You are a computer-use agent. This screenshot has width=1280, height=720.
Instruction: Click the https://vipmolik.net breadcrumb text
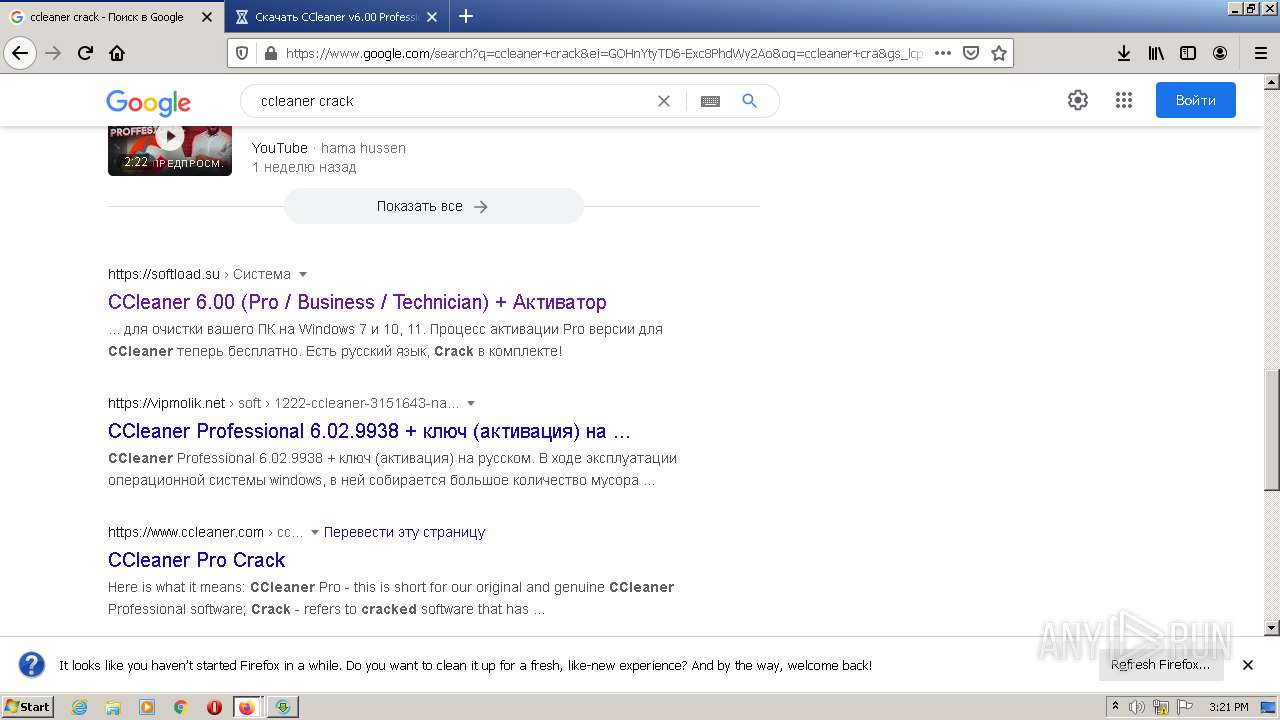pos(167,403)
